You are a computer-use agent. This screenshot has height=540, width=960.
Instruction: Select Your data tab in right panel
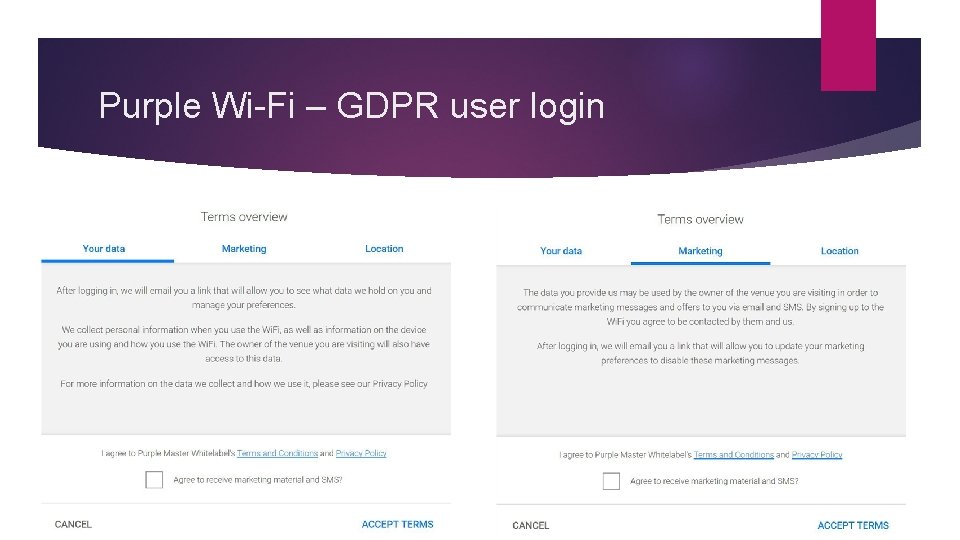pyautogui.click(x=561, y=251)
